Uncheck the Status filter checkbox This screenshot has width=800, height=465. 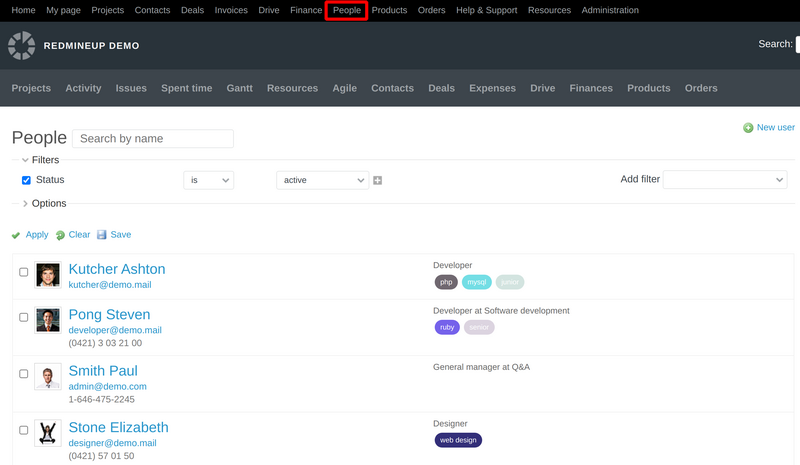tap(27, 180)
